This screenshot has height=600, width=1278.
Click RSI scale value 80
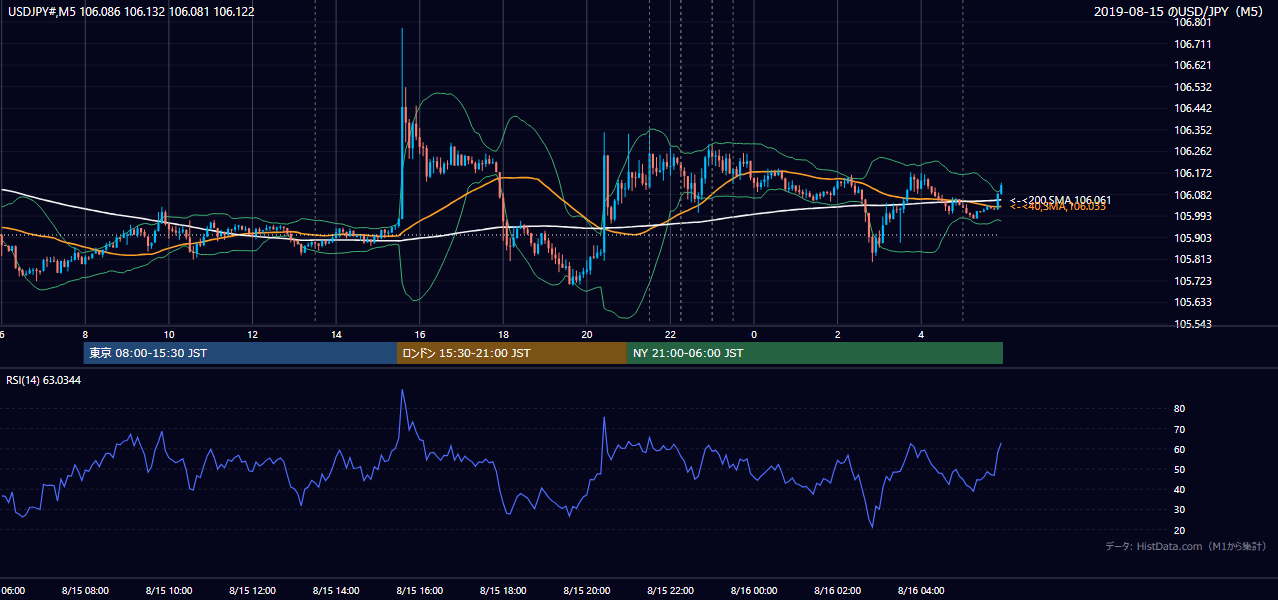point(1180,409)
